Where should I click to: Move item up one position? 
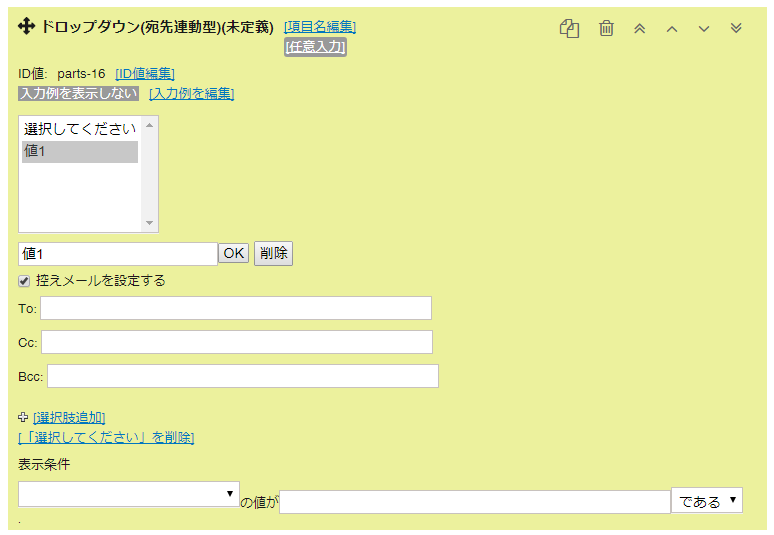click(672, 28)
